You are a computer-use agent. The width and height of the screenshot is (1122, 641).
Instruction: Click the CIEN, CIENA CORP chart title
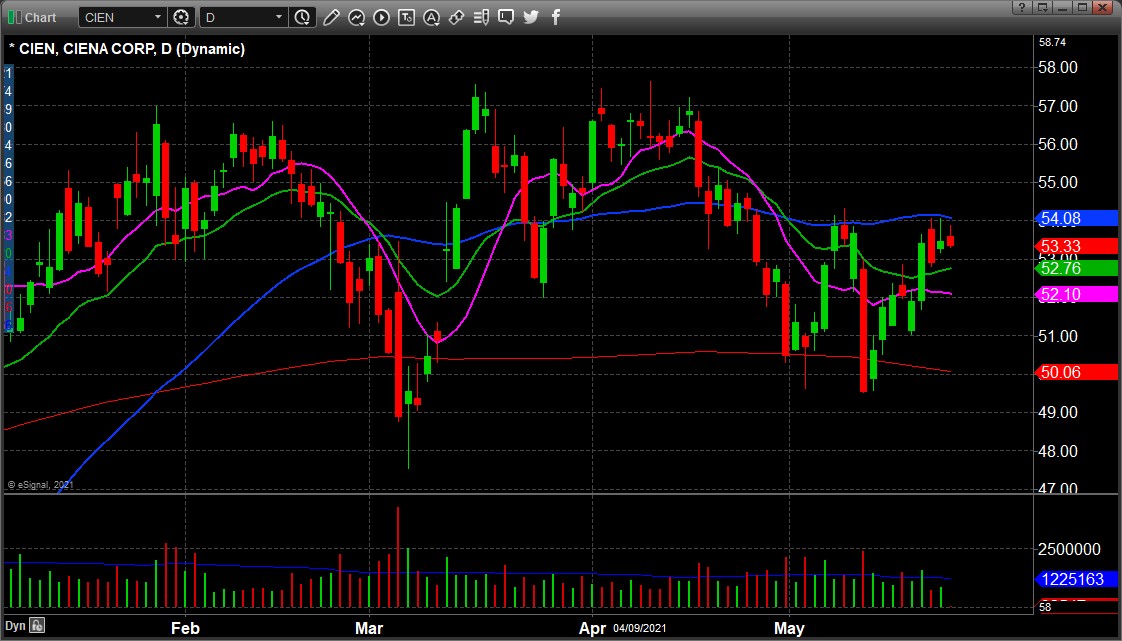click(x=127, y=49)
